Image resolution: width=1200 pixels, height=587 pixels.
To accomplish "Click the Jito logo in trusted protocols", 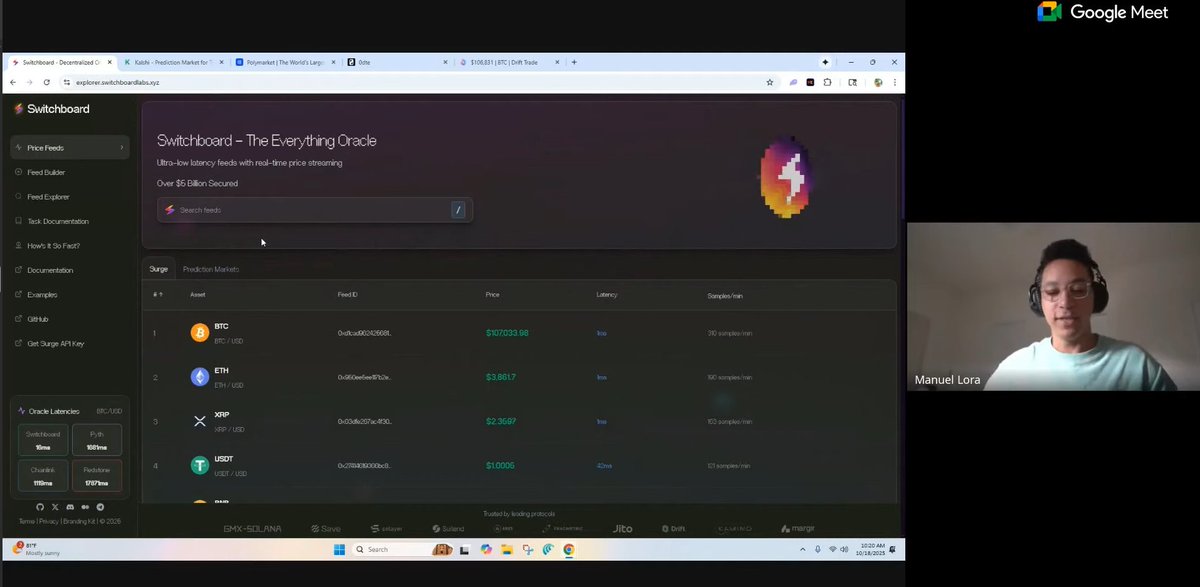I will pos(623,528).
